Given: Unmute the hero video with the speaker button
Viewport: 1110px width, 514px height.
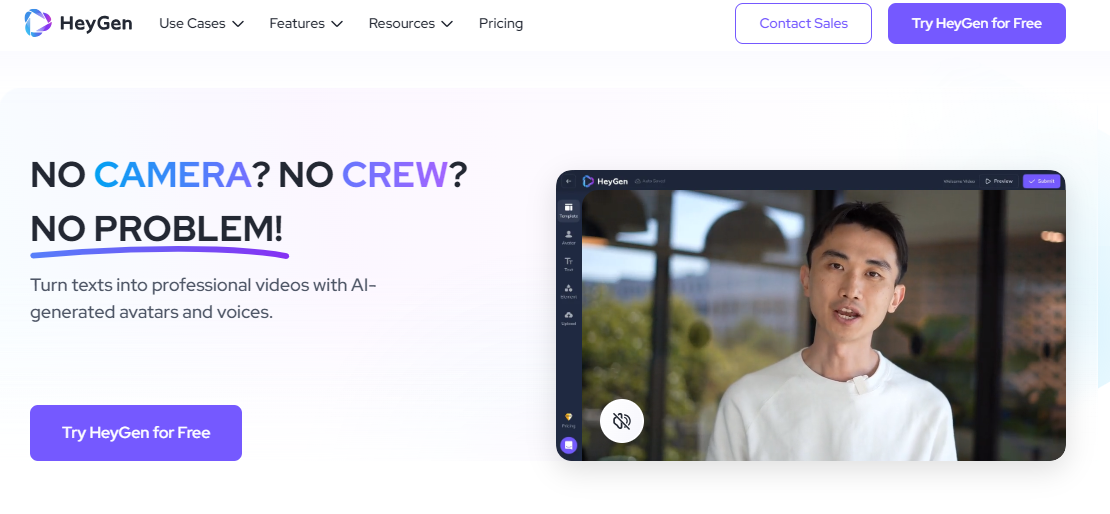Looking at the screenshot, I should [x=622, y=421].
